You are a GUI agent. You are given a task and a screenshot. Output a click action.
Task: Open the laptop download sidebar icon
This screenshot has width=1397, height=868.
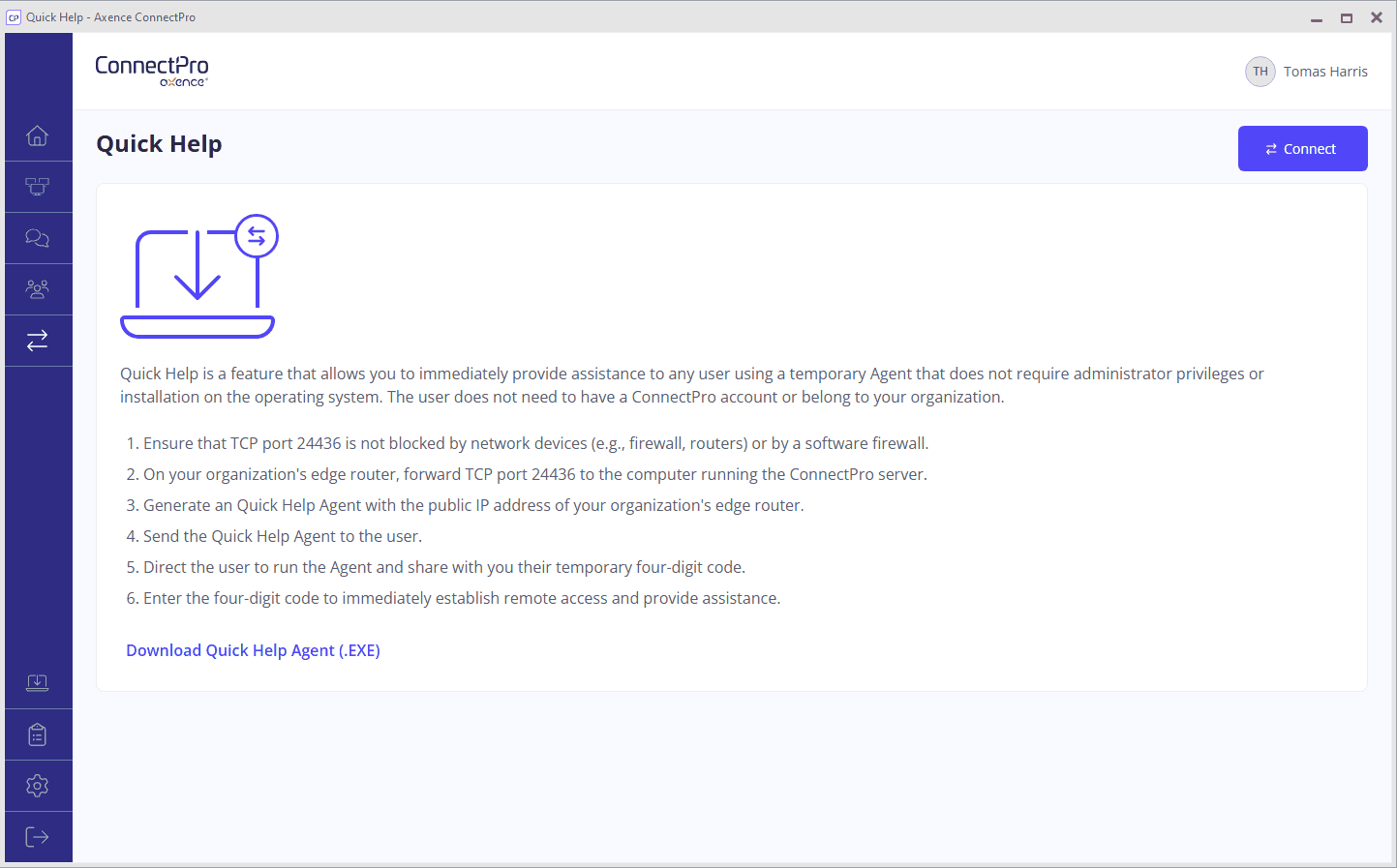pos(38,683)
